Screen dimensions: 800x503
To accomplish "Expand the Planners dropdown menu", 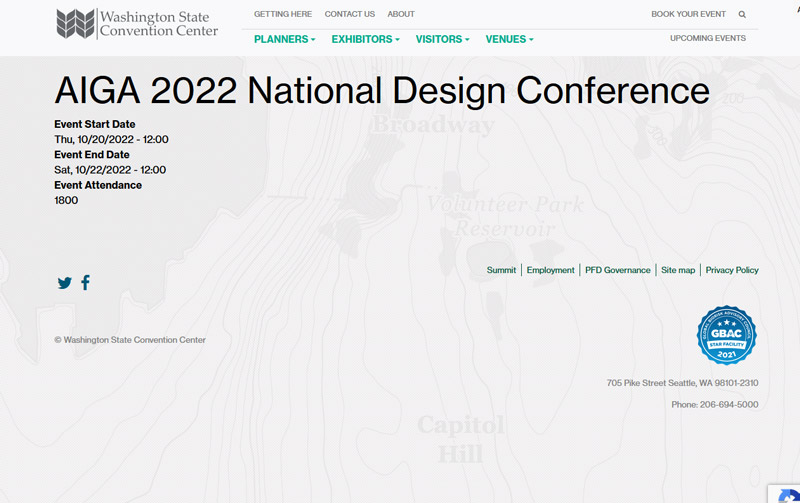I will click(x=285, y=39).
